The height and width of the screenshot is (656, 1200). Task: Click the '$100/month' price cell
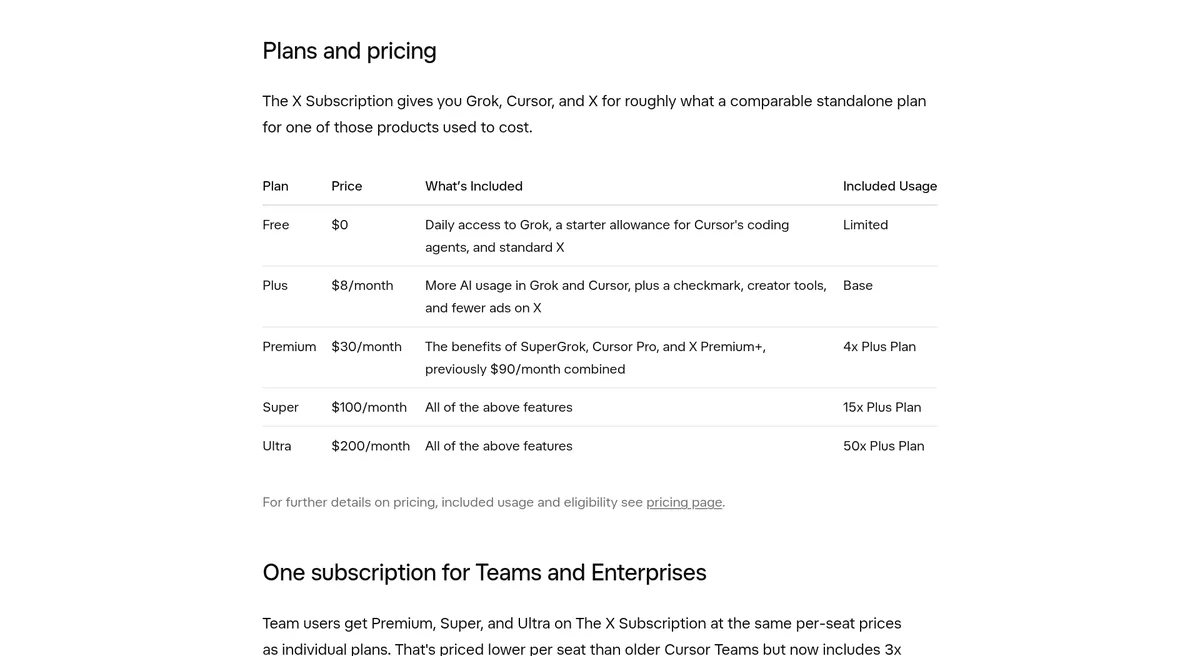pos(369,408)
